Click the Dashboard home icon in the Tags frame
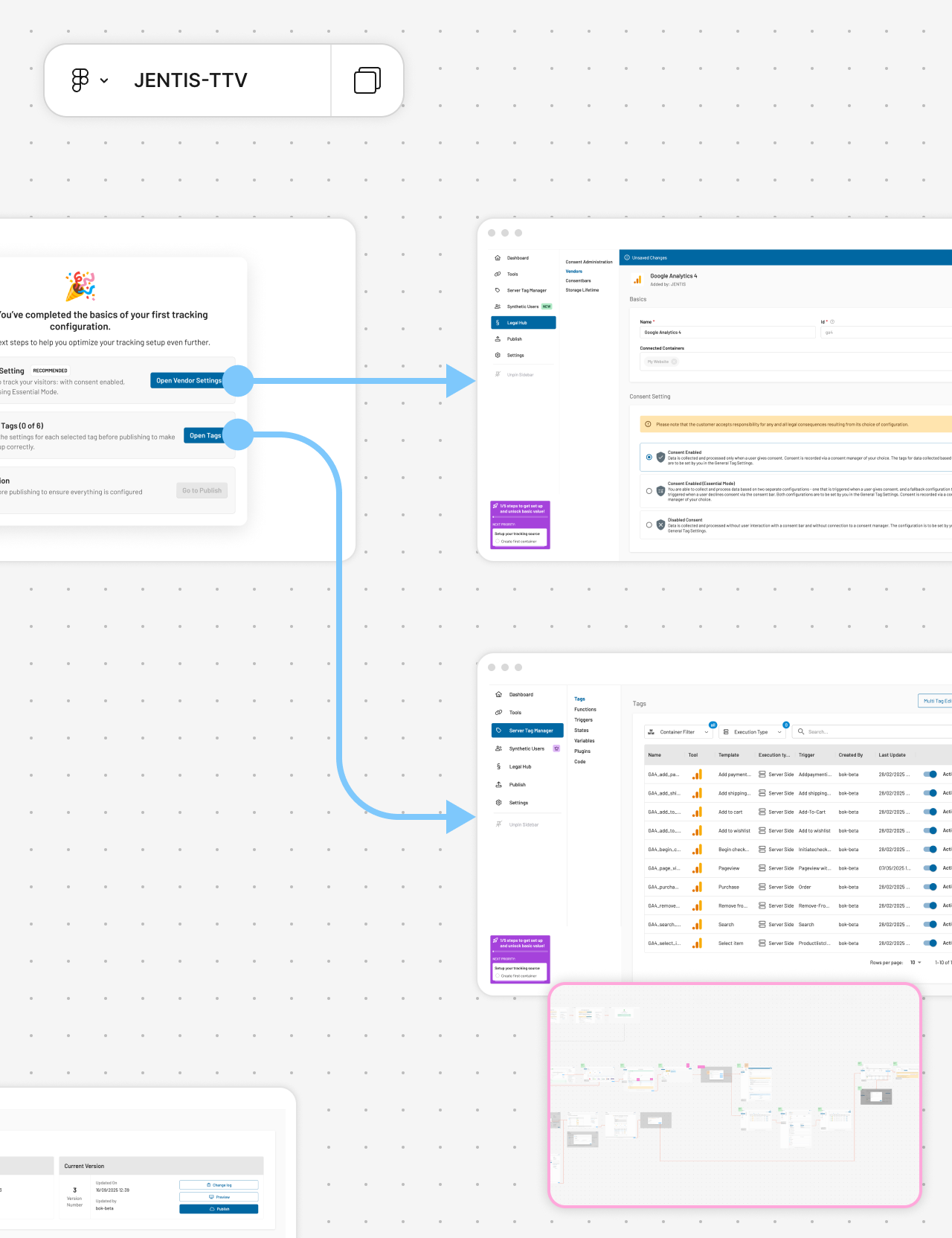 [x=498, y=695]
